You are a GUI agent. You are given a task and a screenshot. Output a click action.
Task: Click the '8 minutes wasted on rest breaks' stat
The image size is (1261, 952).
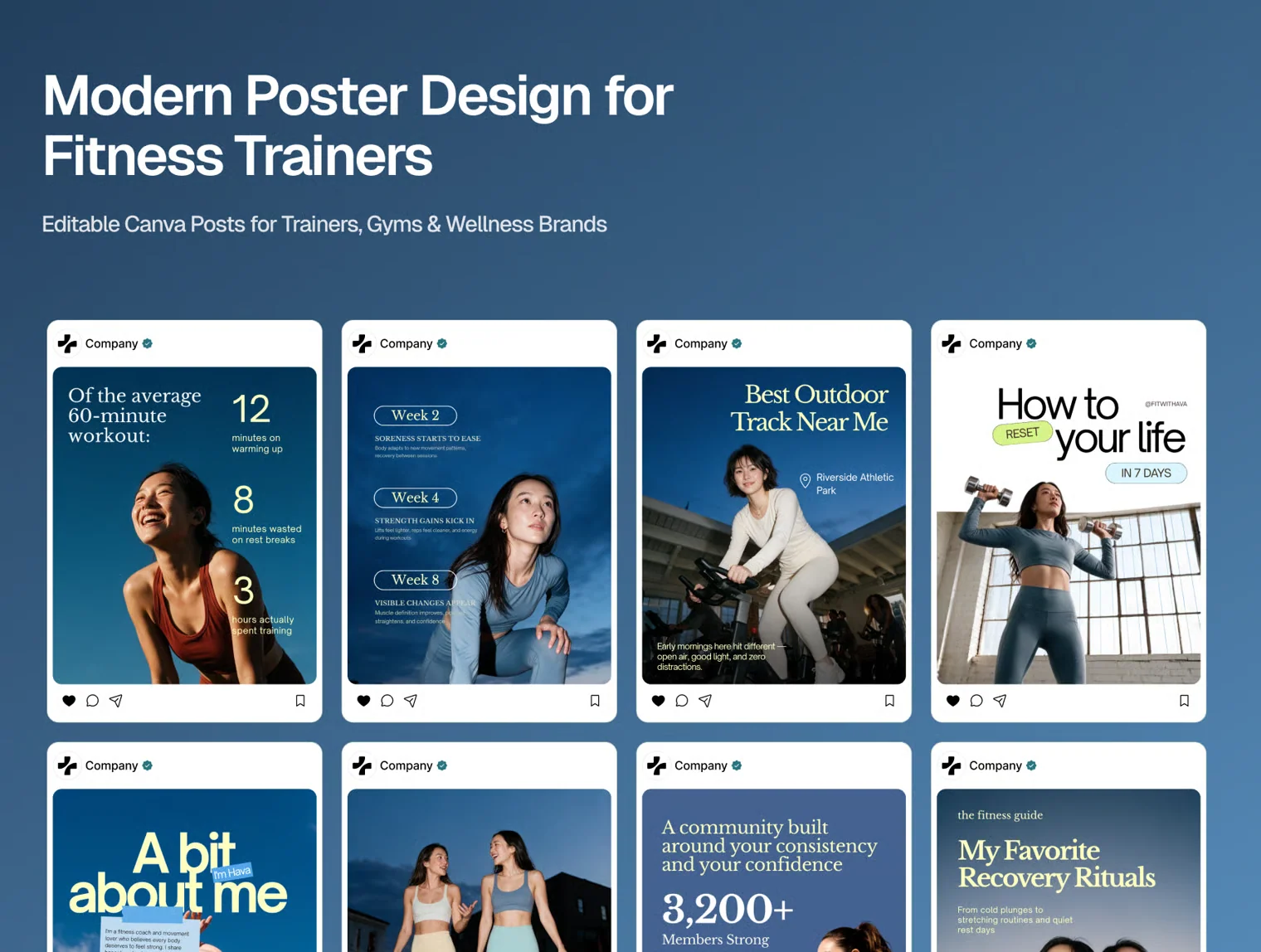click(265, 513)
